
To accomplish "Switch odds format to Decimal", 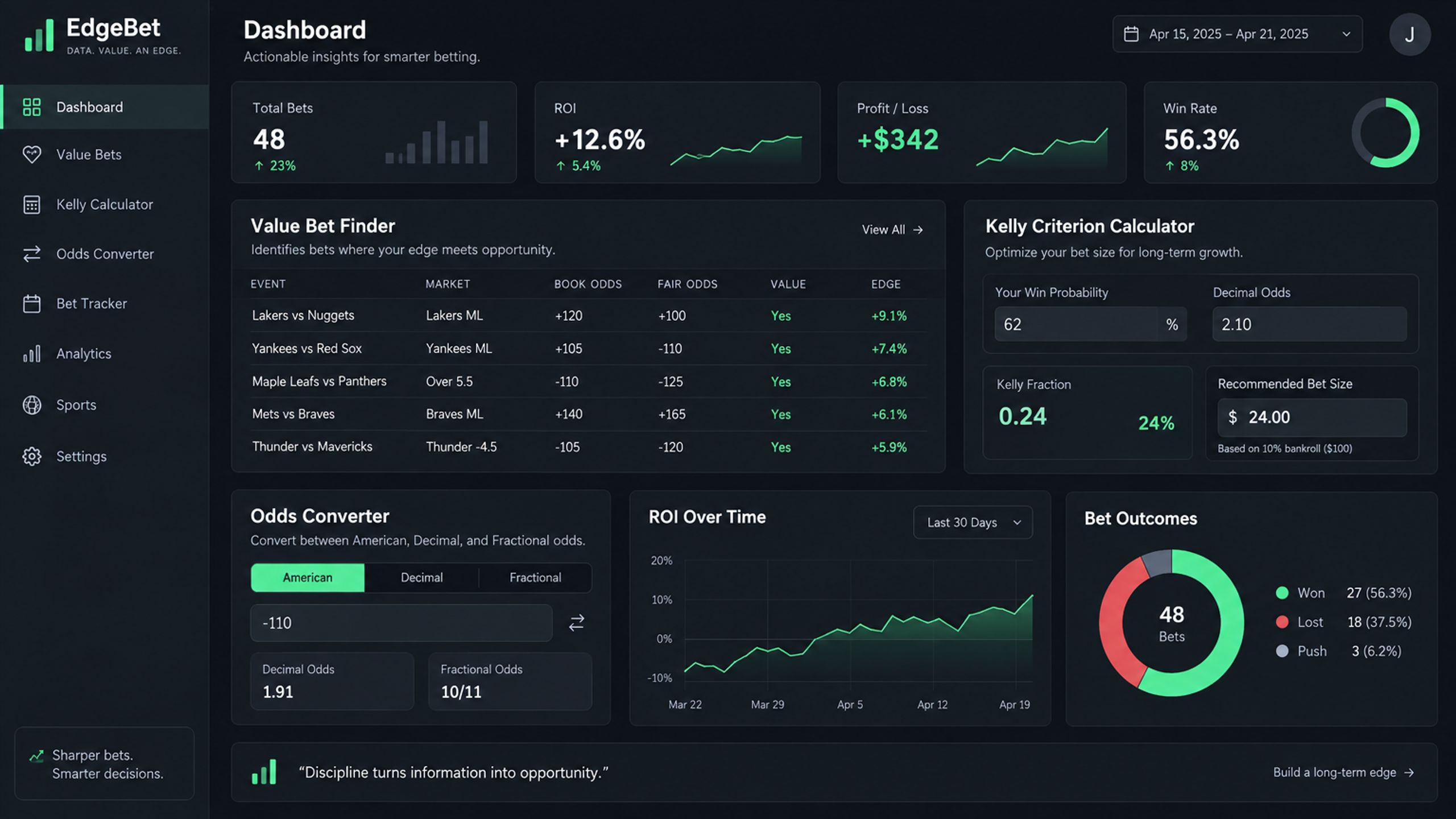I will [x=421, y=578].
